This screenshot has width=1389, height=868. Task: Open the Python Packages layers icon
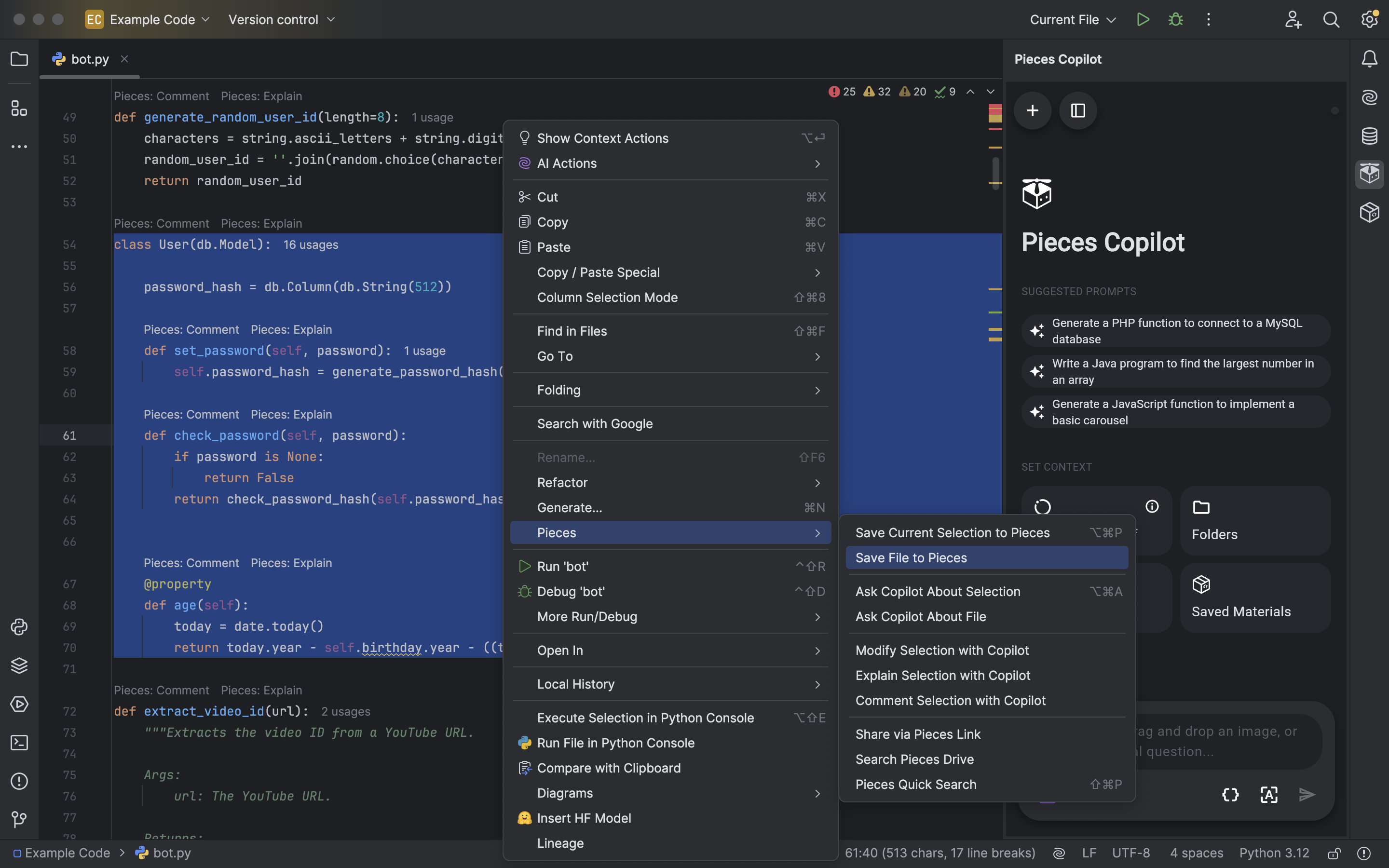click(x=19, y=665)
